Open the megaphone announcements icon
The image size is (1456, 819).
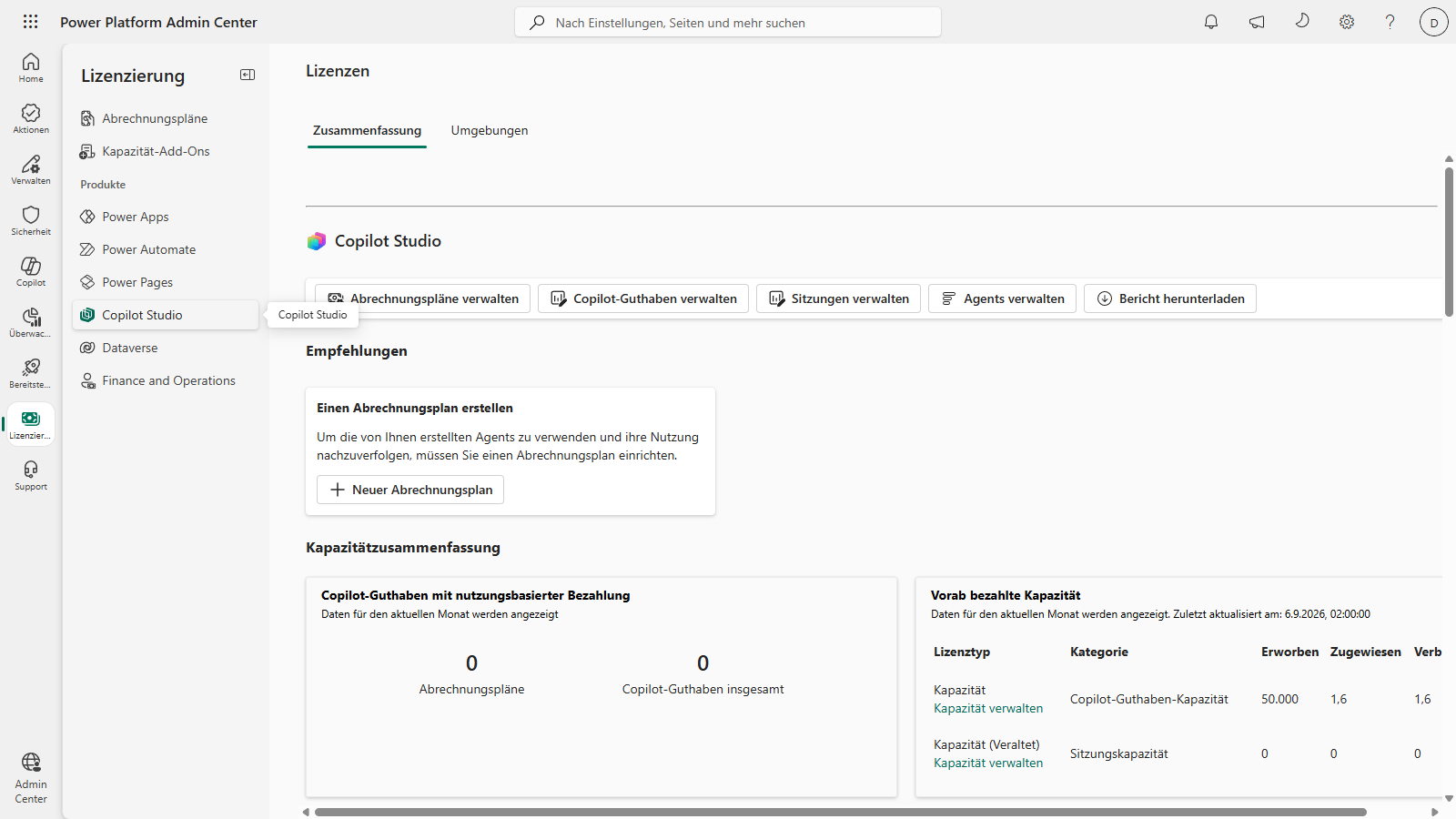(1257, 22)
